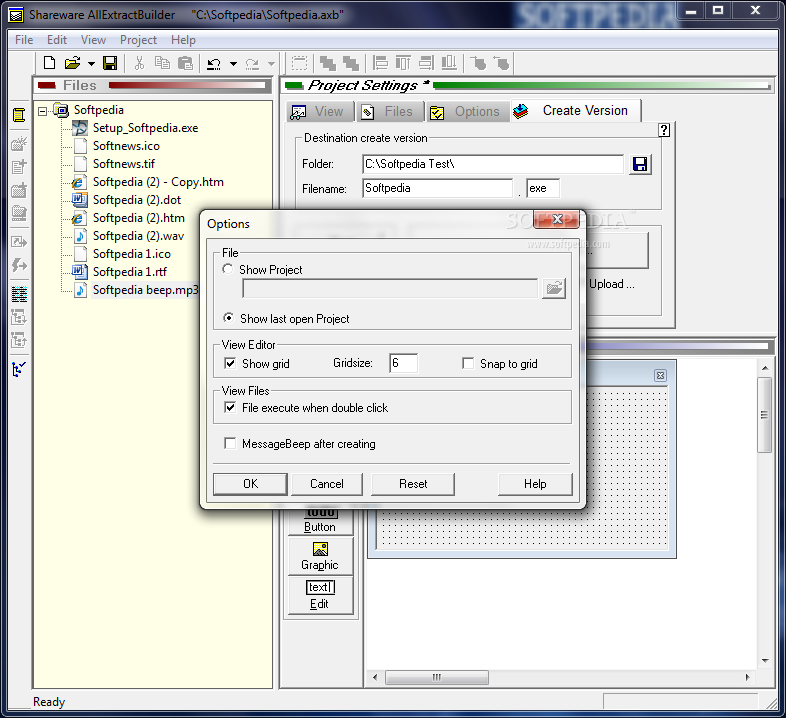The width and height of the screenshot is (786, 718).
Task: Open the Undo history dropdown arrow
Action: [x=233, y=64]
